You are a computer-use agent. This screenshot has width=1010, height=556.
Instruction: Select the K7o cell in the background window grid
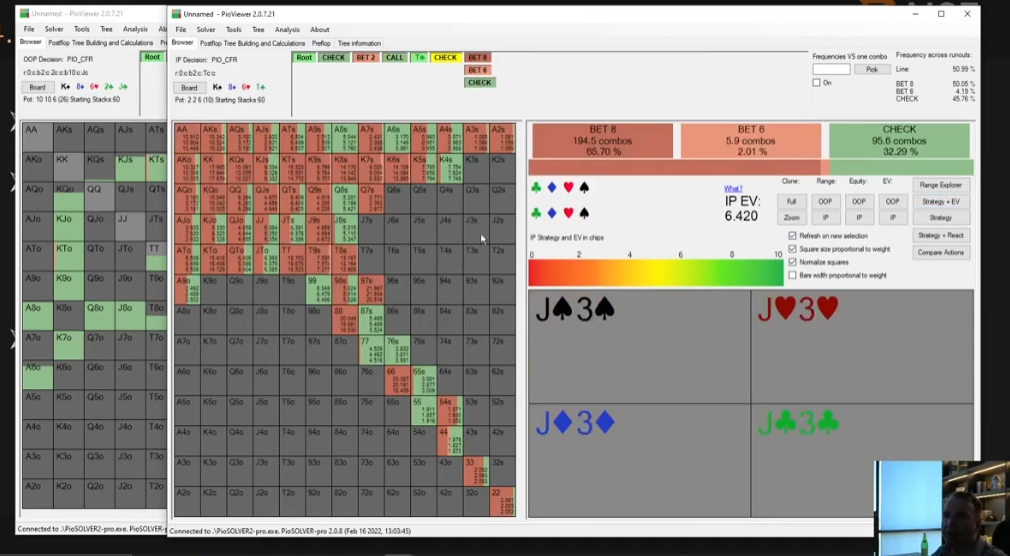click(68, 345)
